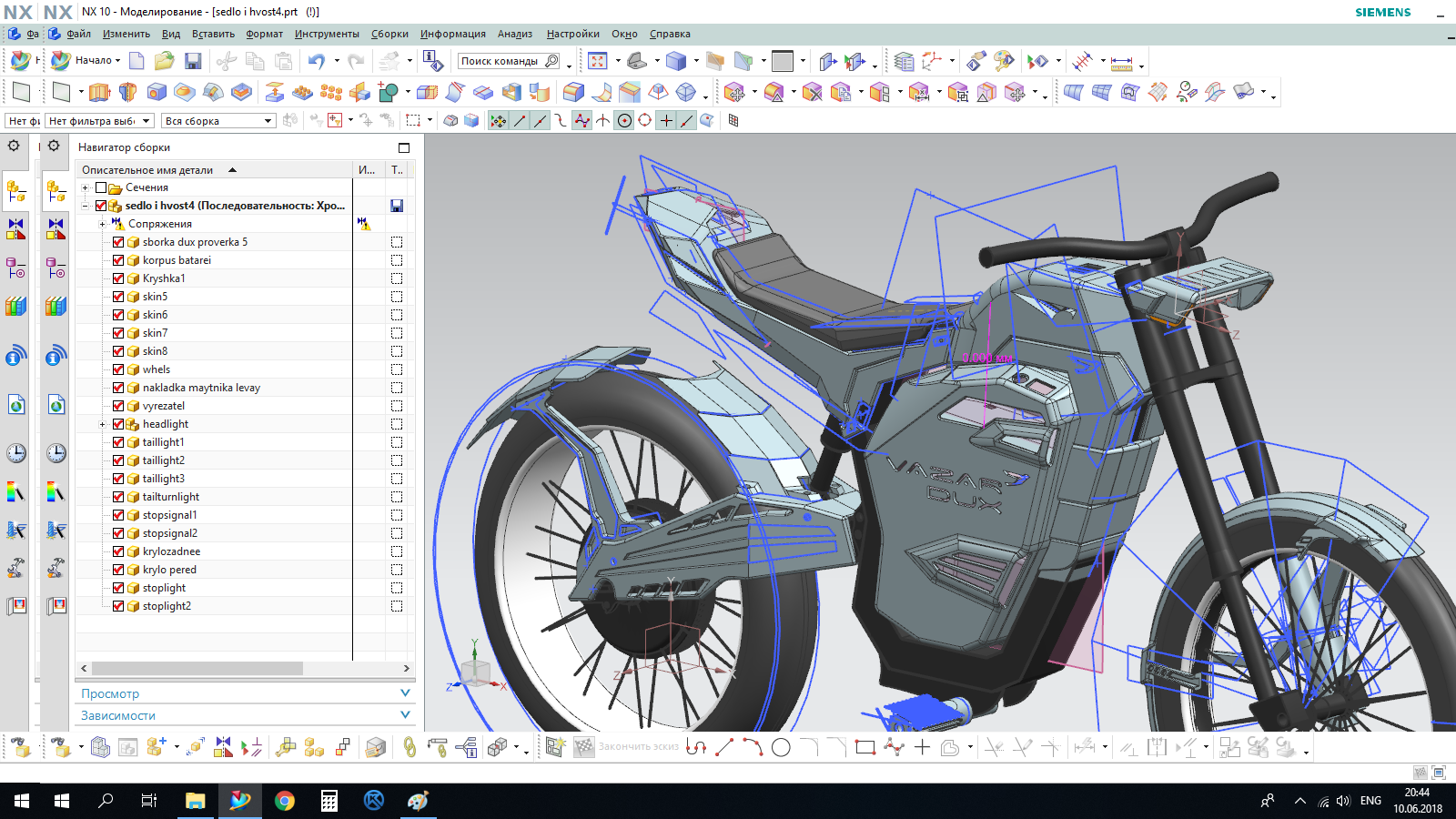Expand the Сечения tree node

pos(86,187)
